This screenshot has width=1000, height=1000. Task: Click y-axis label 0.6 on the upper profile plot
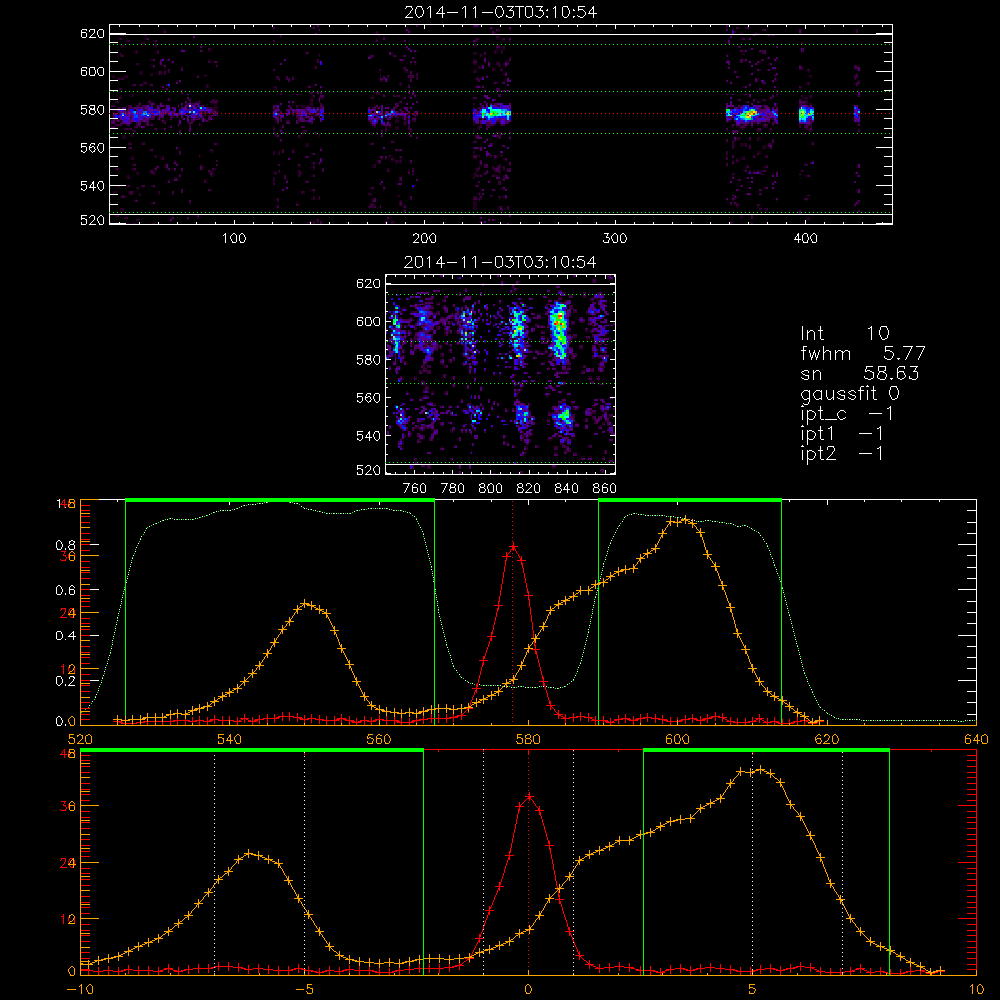(66, 591)
